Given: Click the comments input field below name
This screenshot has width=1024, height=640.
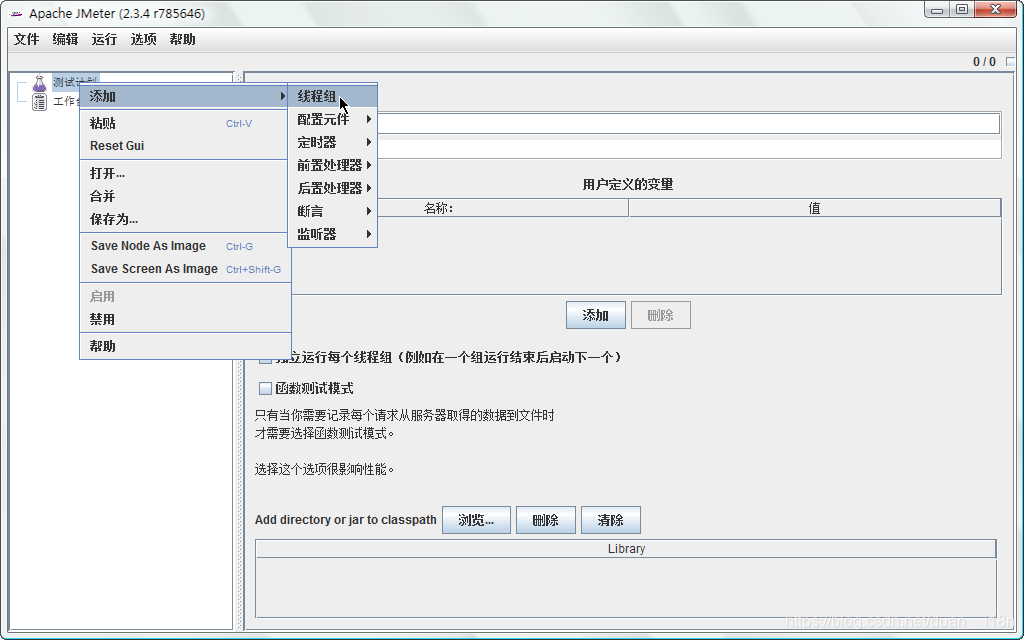Looking at the screenshot, I should pyautogui.click(x=688, y=149).
